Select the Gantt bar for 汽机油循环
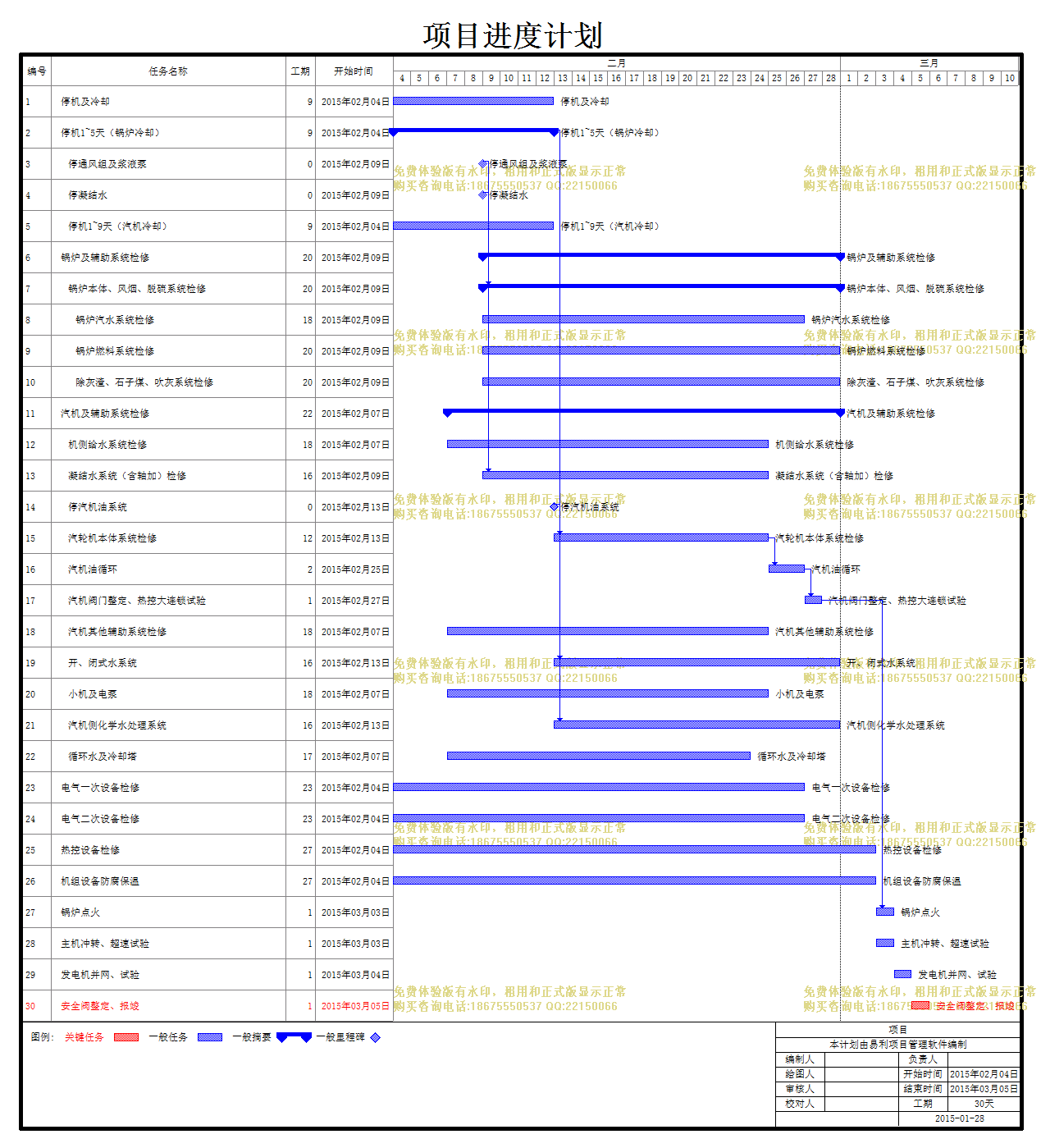The height and width of the screenshot is (1148, 1041). pyautogui.click(x=787, y=569)
